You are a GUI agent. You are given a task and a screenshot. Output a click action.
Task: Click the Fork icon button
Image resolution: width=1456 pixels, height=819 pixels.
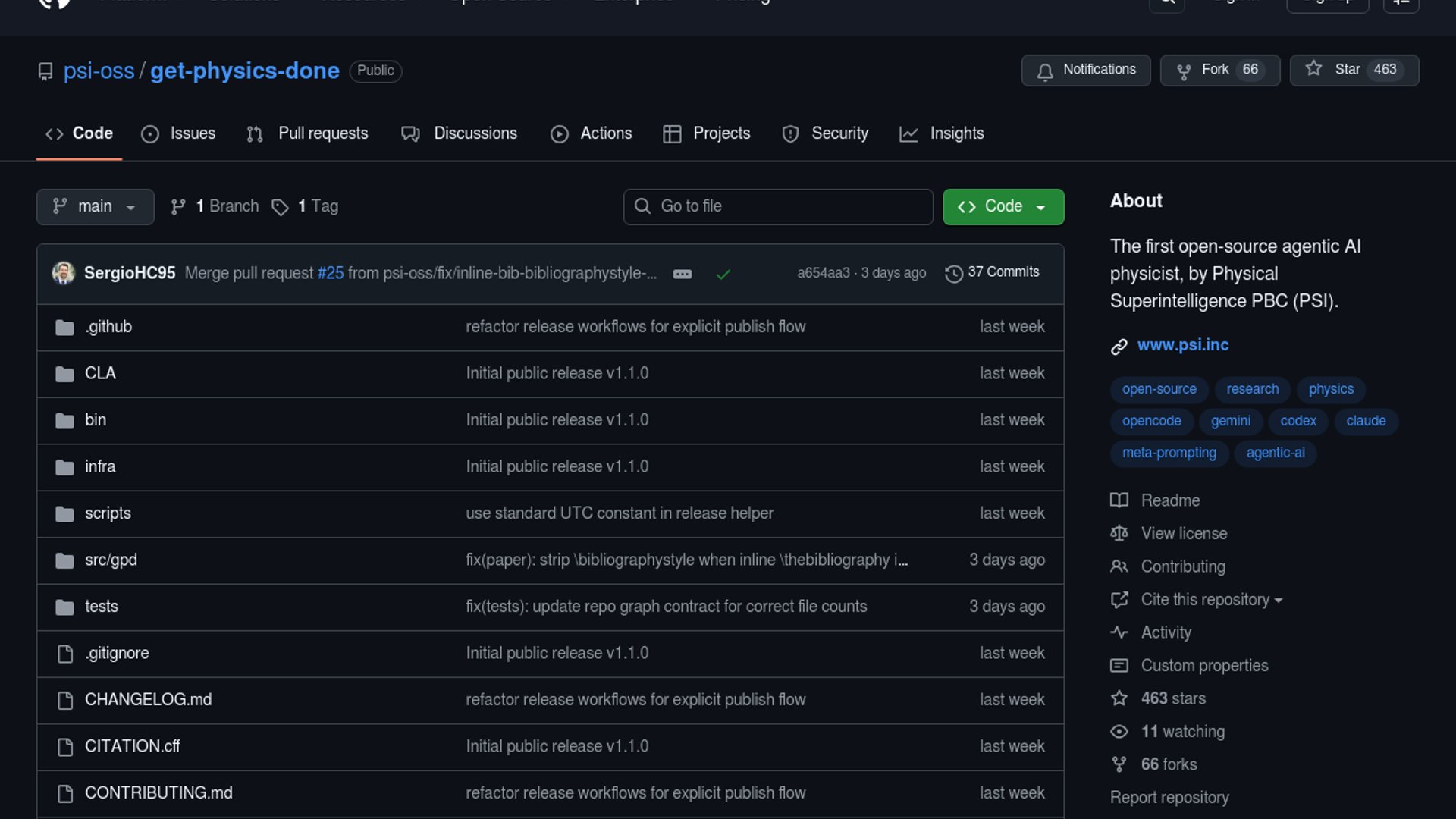pos(1183,71)
